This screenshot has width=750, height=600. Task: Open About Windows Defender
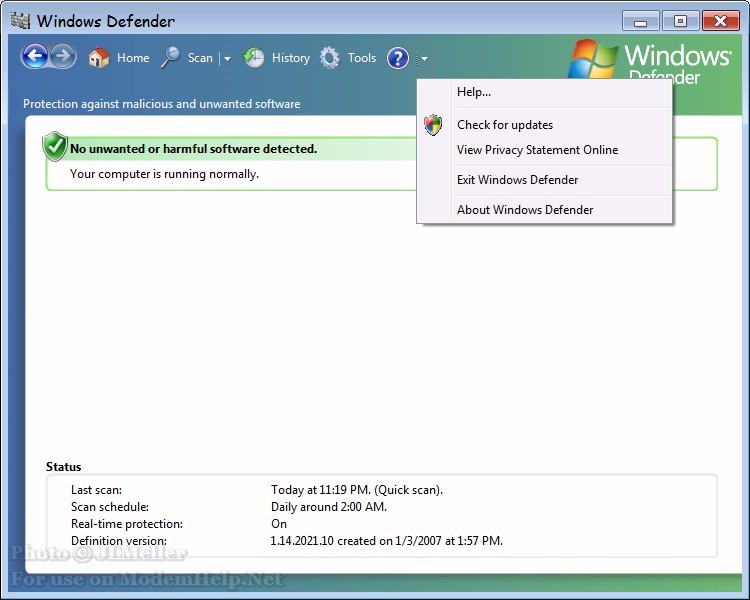point(544,210)
